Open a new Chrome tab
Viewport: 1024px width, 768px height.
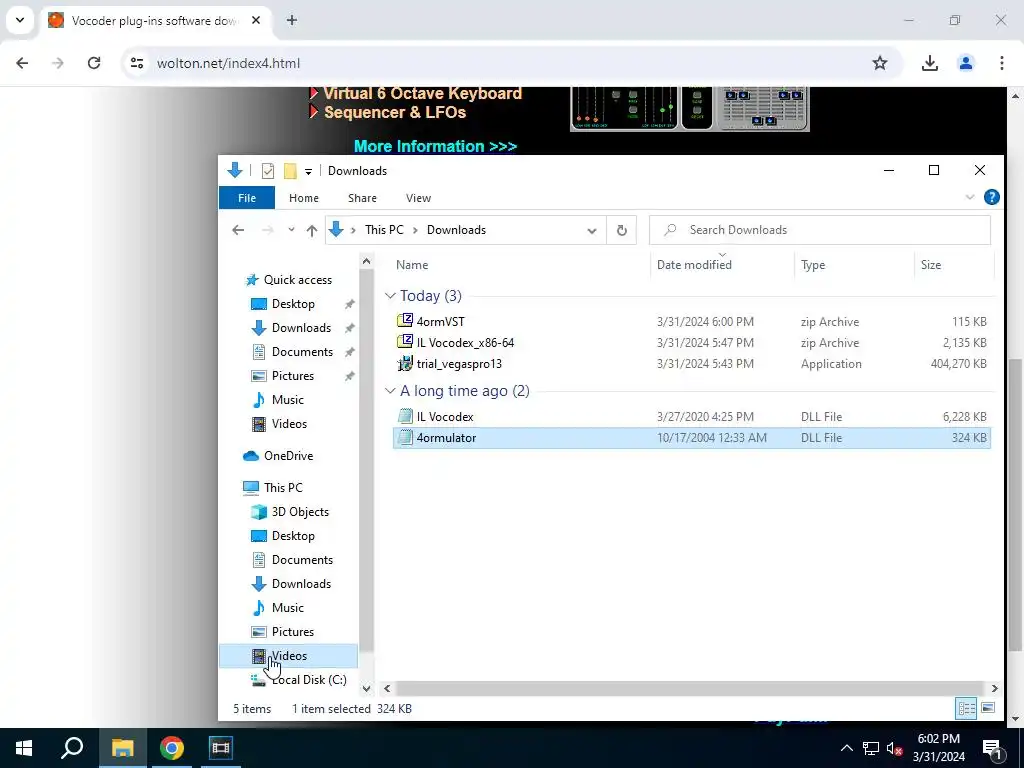pos(292,20)
